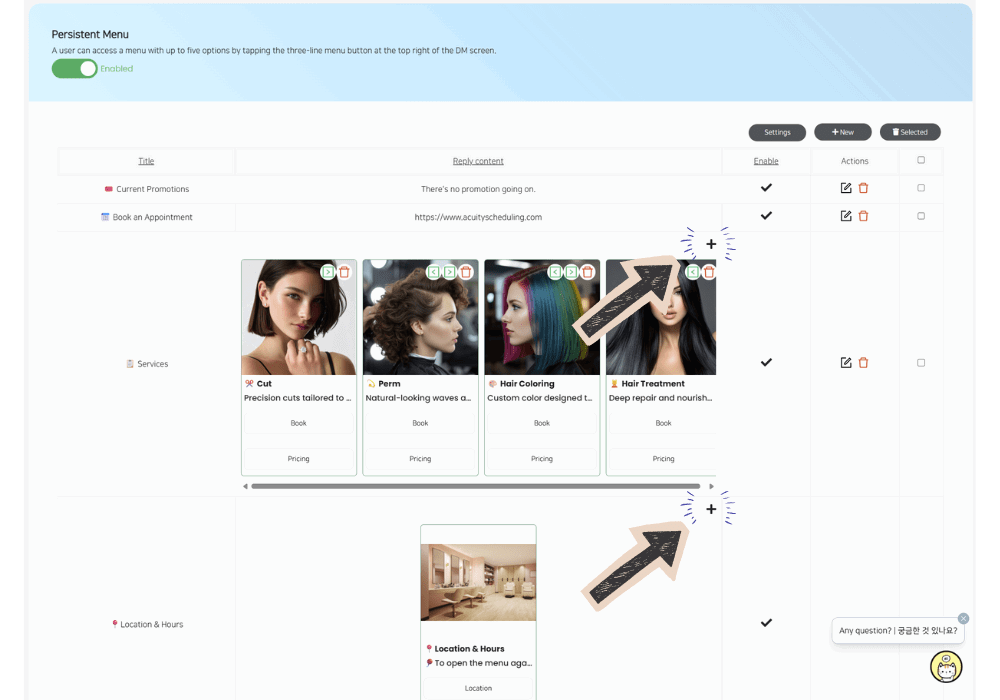Click the Any question chat bubble

coord(898,631)
